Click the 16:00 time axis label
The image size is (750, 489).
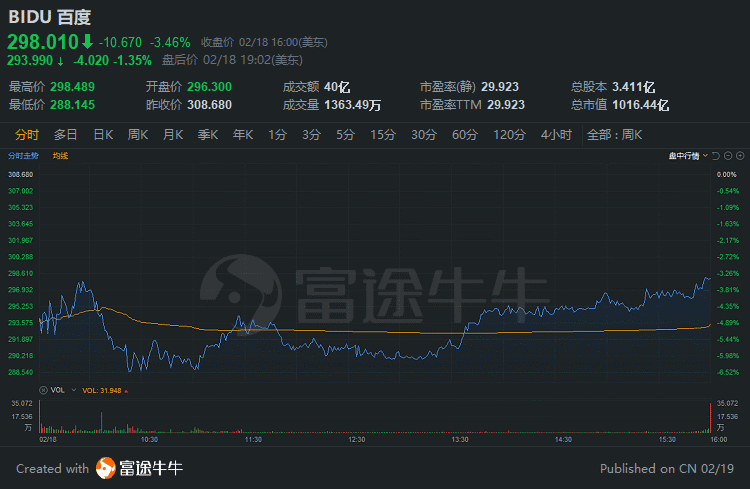point(718,439)
